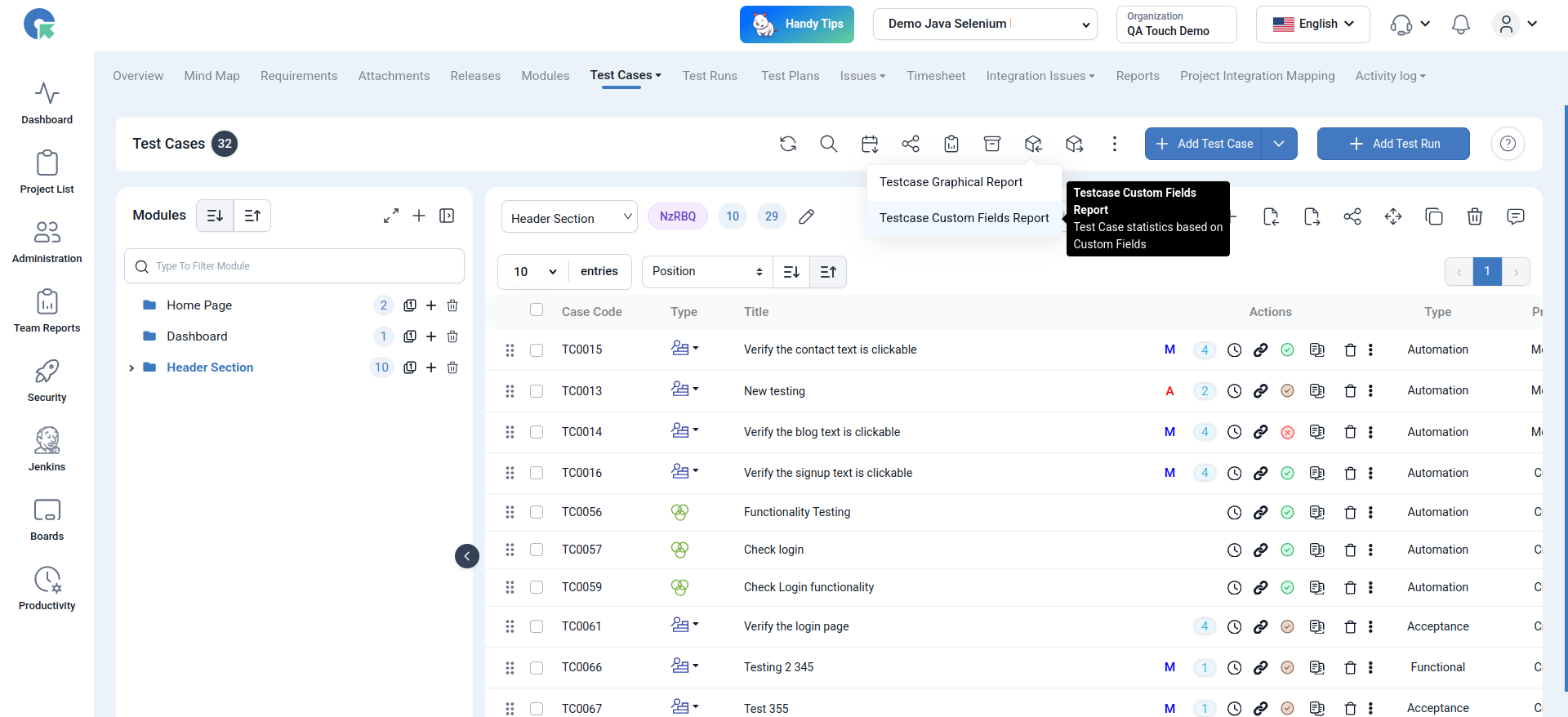Click the notification bell icon
Screen dimensions: 1568x717
(x=1460, y=24)
